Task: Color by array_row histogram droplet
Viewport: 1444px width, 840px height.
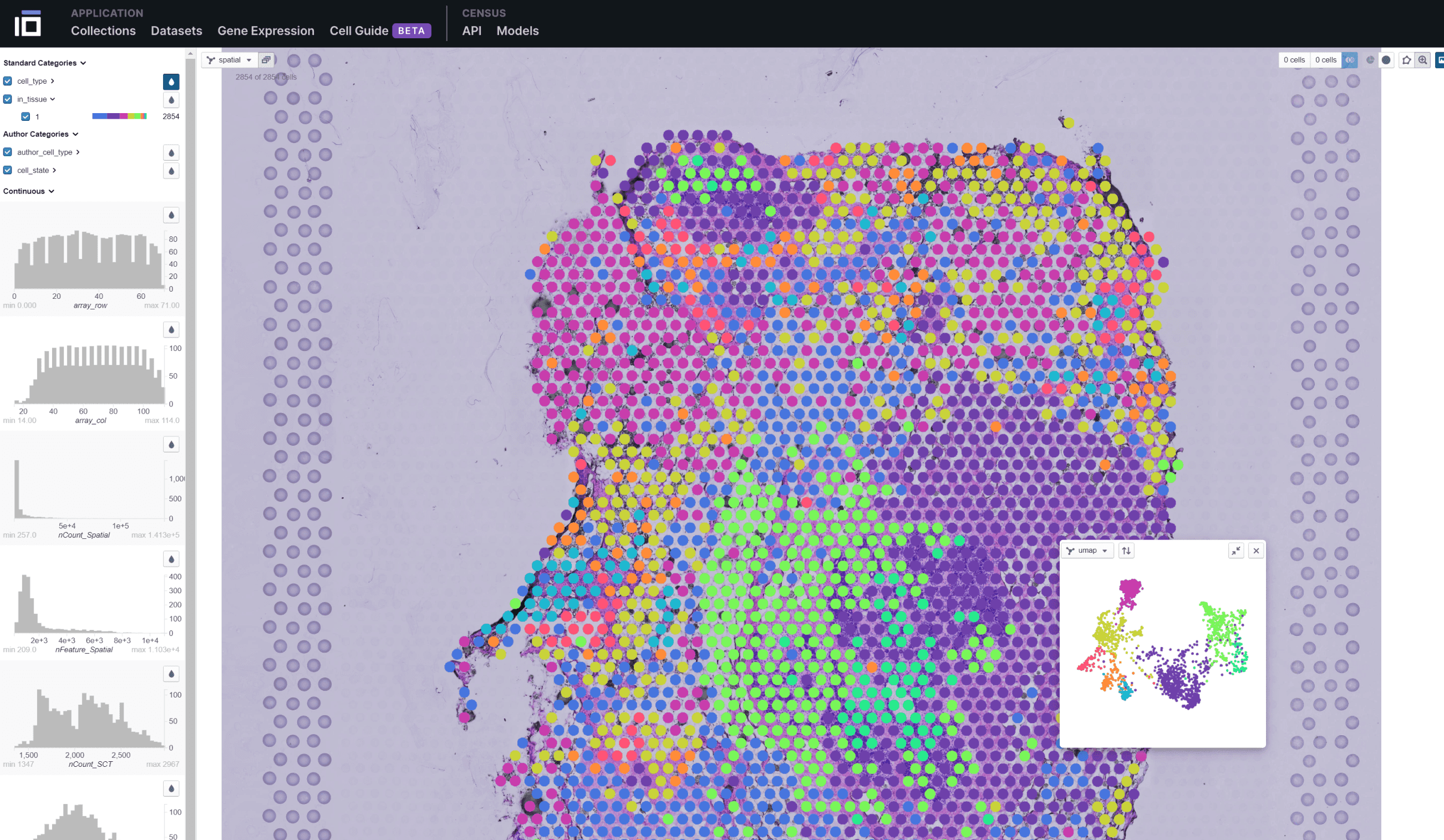Action: point(171,216)
